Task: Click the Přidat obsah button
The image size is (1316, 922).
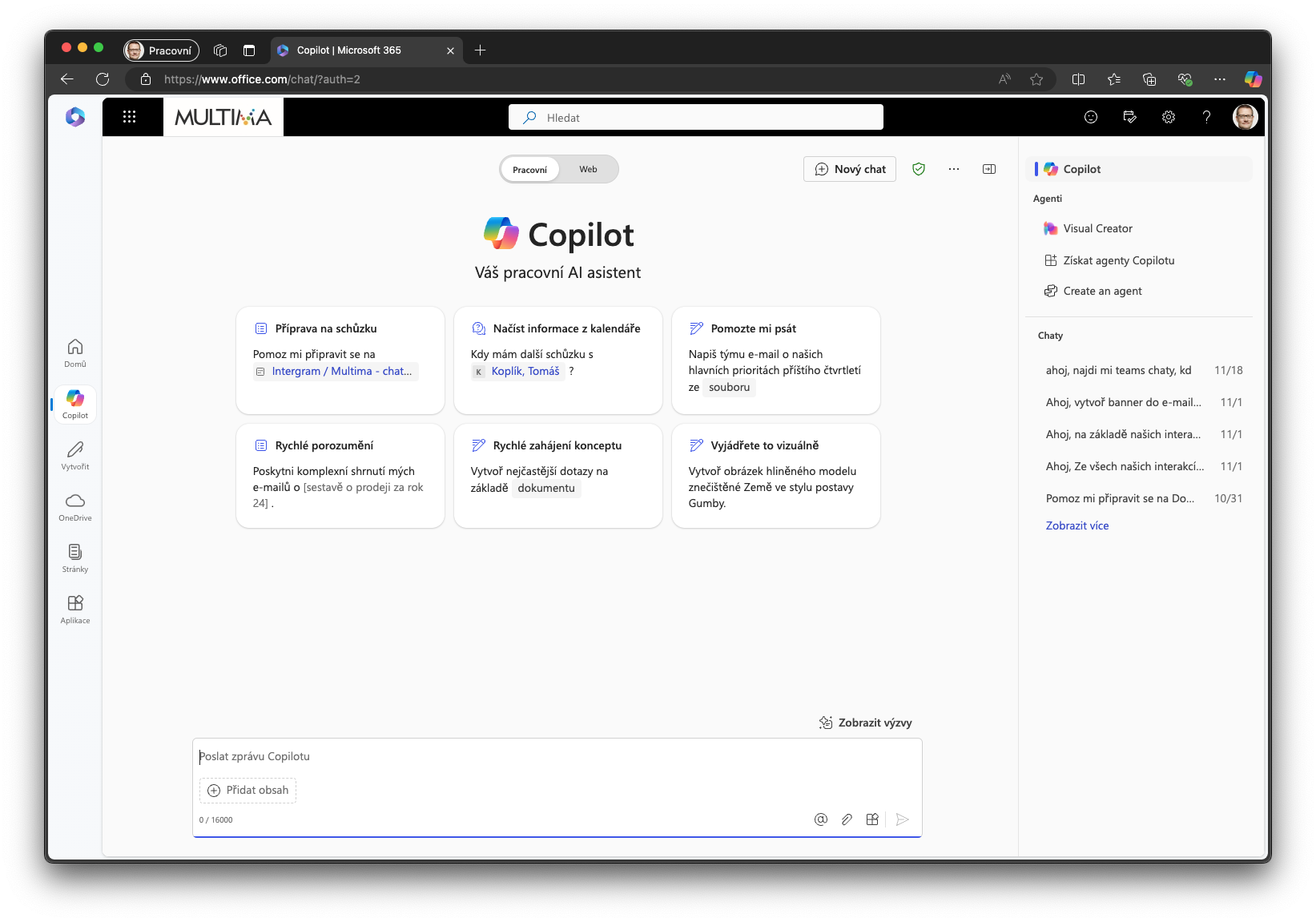Action: [248, 791]
